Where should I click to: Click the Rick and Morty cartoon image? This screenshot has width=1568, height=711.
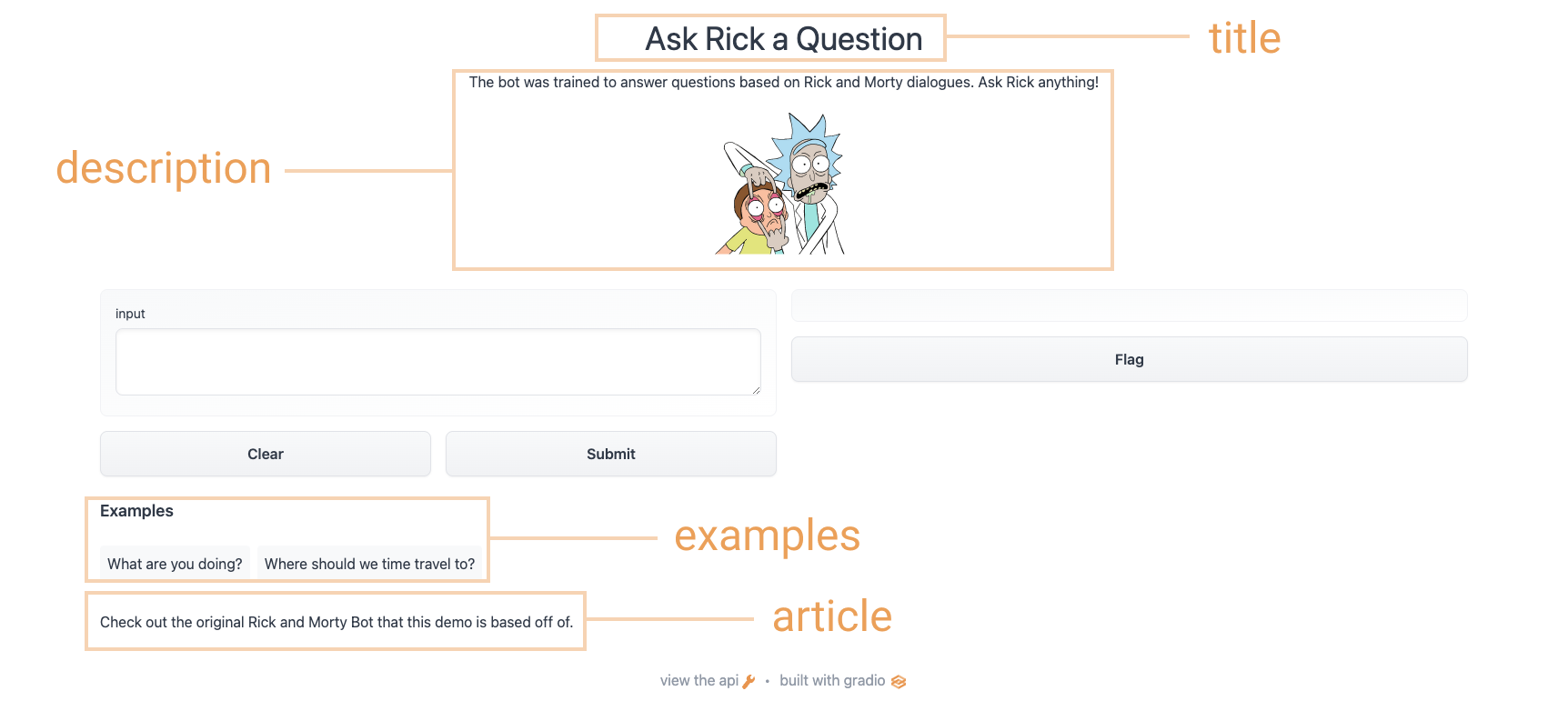(783, 184)
